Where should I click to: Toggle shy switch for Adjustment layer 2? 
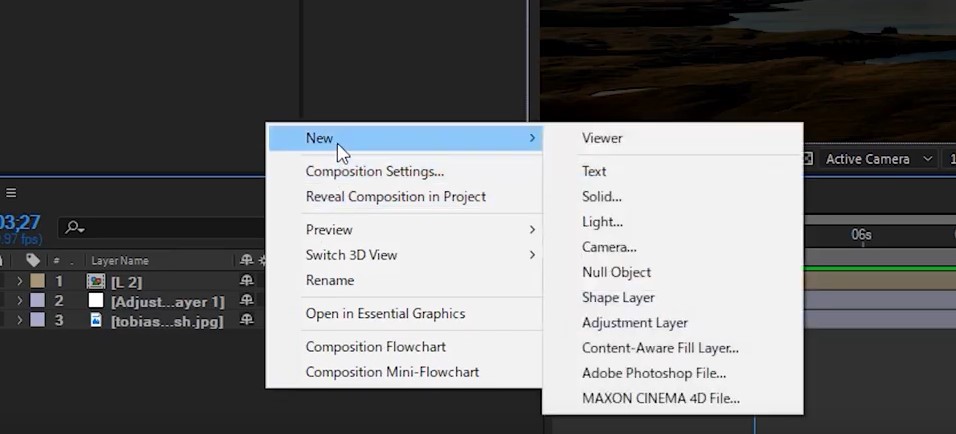pos(246,301)
